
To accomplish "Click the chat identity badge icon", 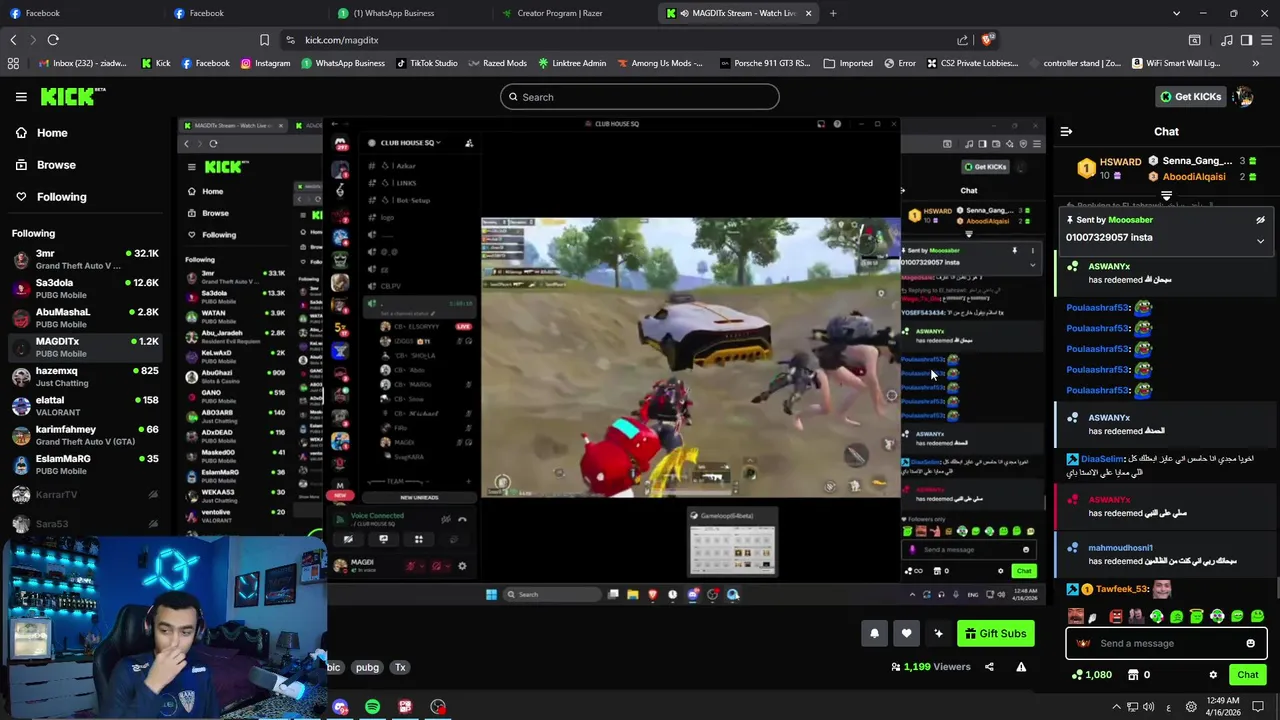I will click(1083, 643).
